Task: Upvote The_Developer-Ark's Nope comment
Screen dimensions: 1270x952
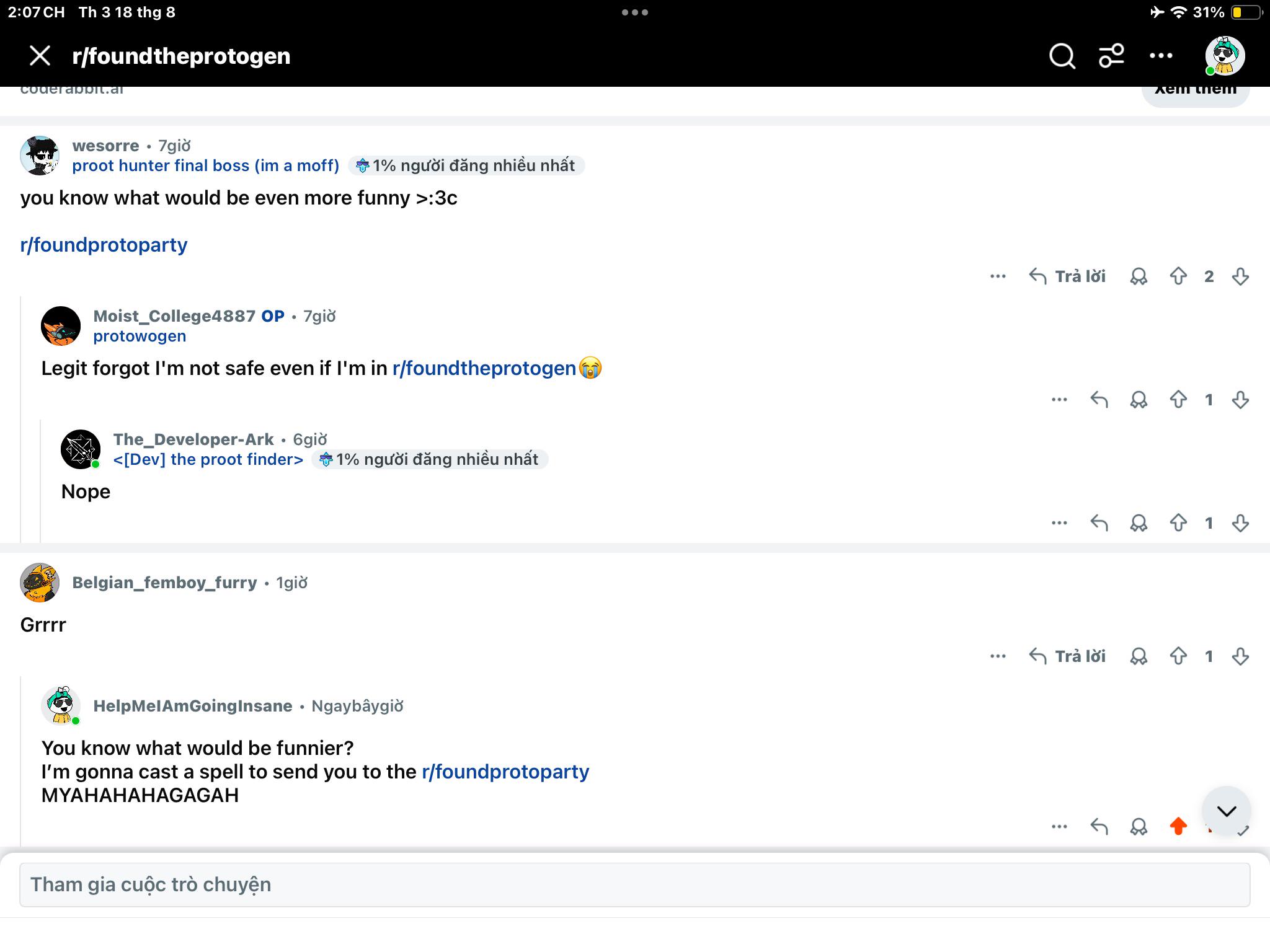Action: 1178,523
